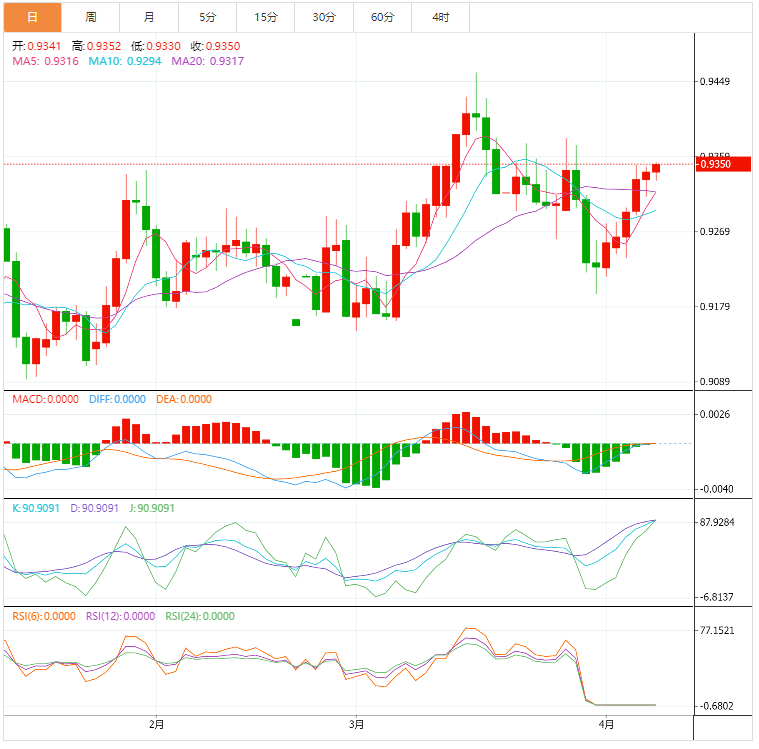Switch to the 5分 interval tab
Screen dimensions: 759x749
207,17
